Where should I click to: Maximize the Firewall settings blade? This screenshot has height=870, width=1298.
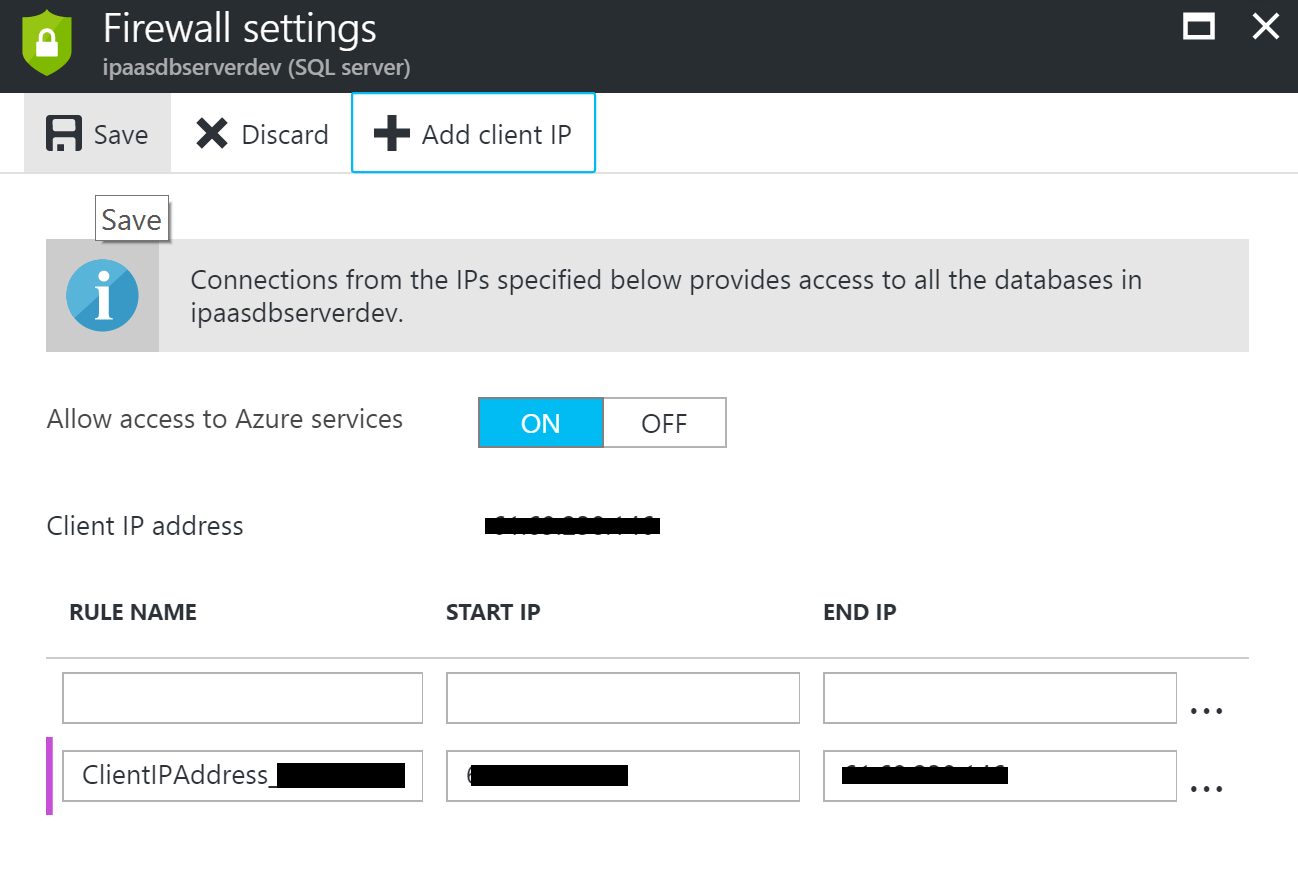[1199, 27]
